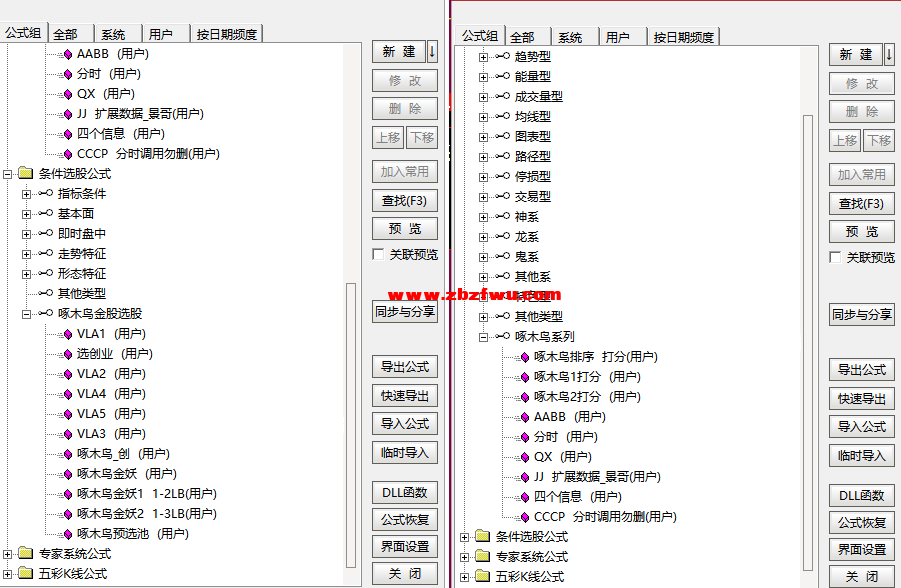Click JJ 扩展数据_景哥 icon in right window
The height and width of the screenshot is (588, 901).
click(525, 478)
